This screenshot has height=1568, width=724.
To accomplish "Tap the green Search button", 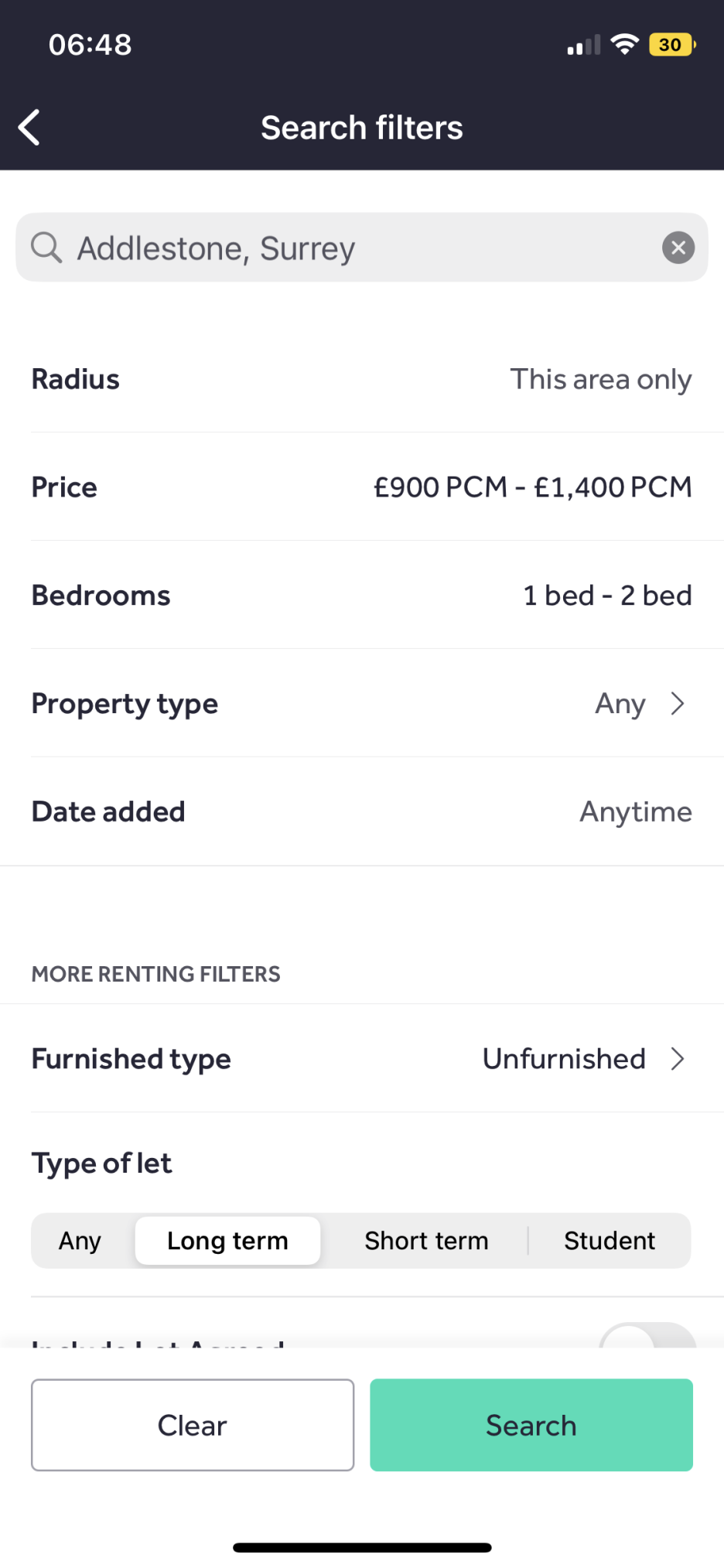I will click(x=531, y=1425).
